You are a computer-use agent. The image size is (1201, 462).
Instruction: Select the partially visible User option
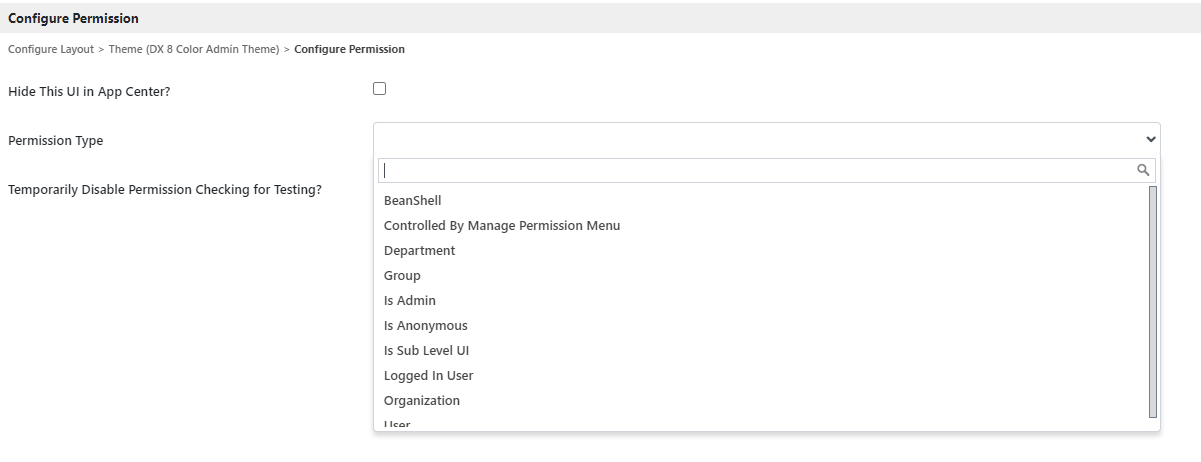397,425
